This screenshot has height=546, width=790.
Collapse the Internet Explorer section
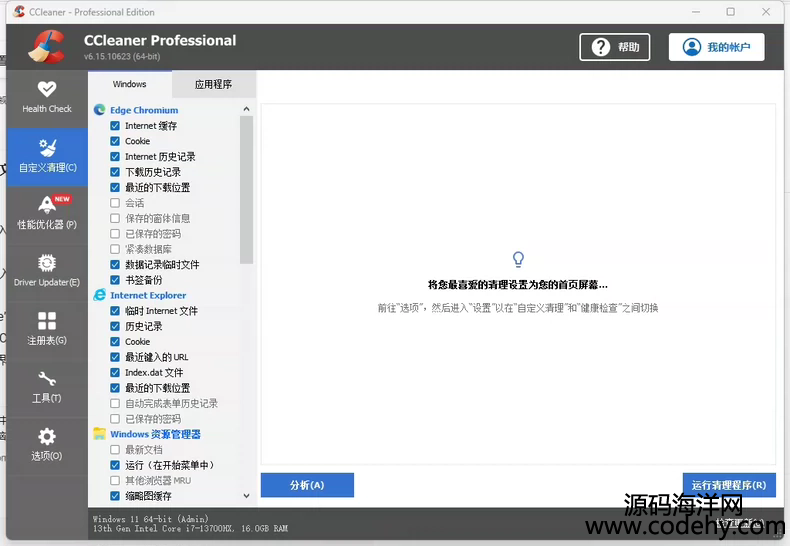click(x=148, y=295)
